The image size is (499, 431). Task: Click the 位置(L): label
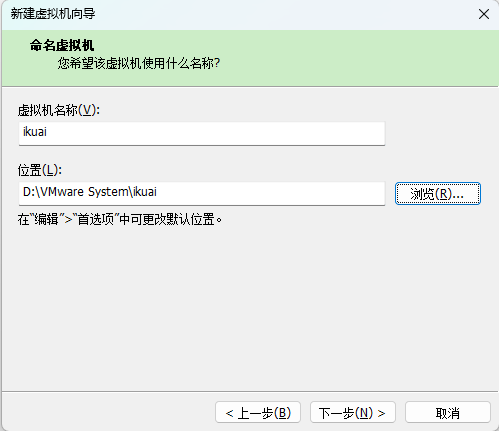click(x=40, y=170)
